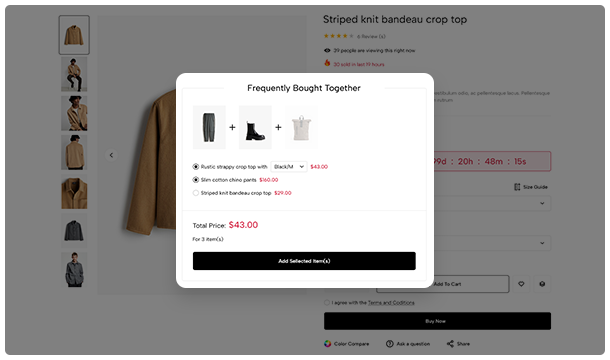The width and height of the screenshot is (610, 360).
Task: Select Striped knit bandeau crop top radio
Action: pos(196,193)
